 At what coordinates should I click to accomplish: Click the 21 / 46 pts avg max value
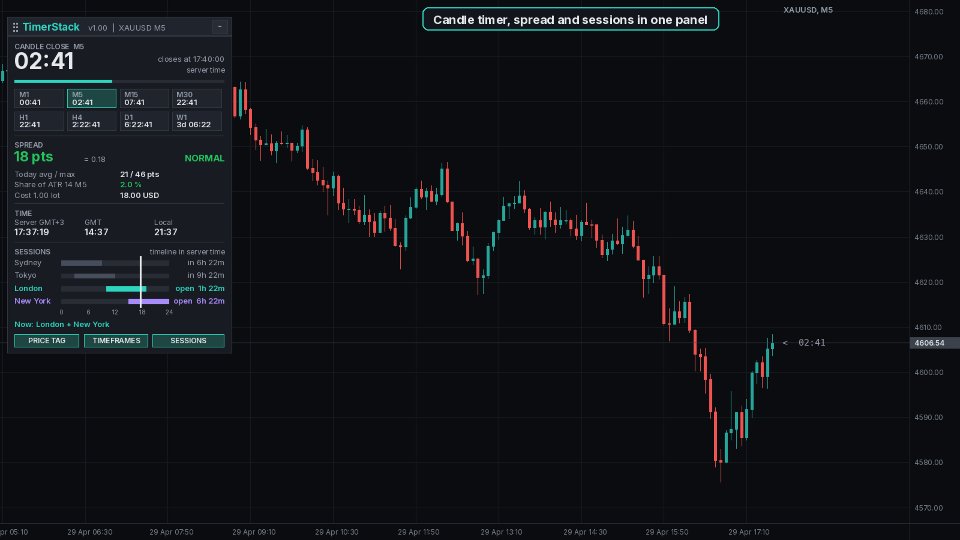(x=140, y=174)
